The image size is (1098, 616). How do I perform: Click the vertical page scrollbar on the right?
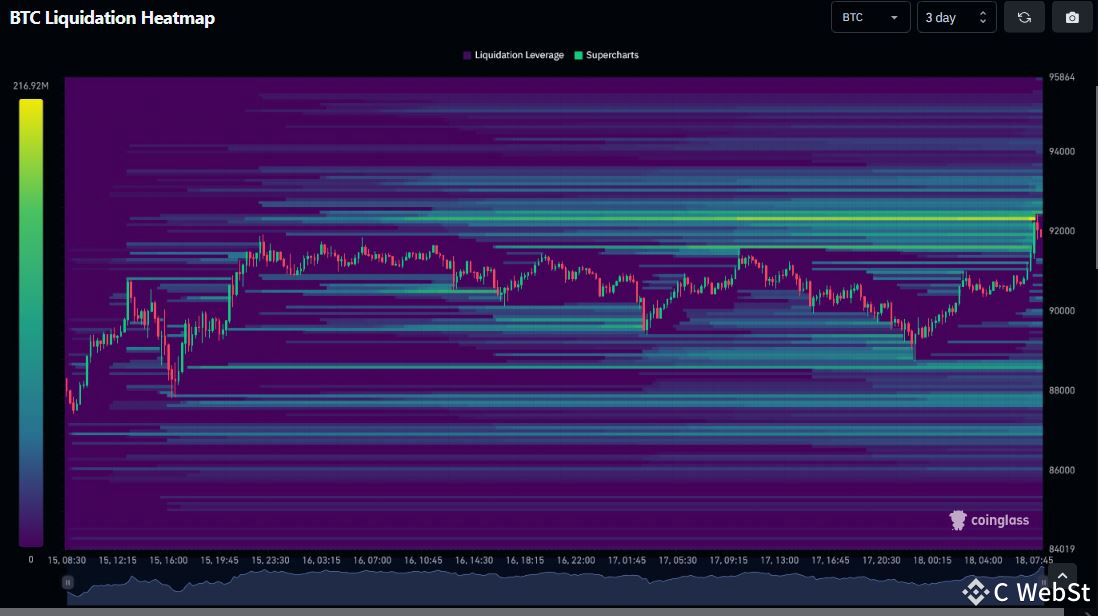[x=1095, y=176]
